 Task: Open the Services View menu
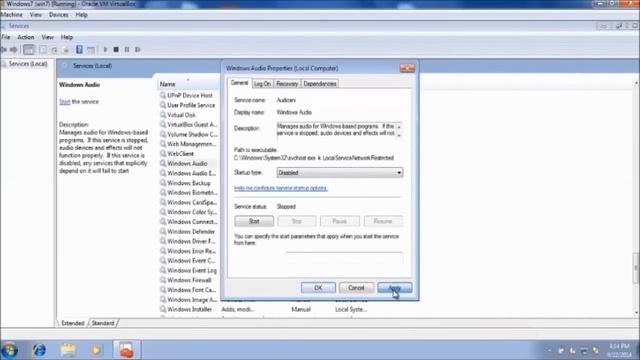click(x=47, y=37)
